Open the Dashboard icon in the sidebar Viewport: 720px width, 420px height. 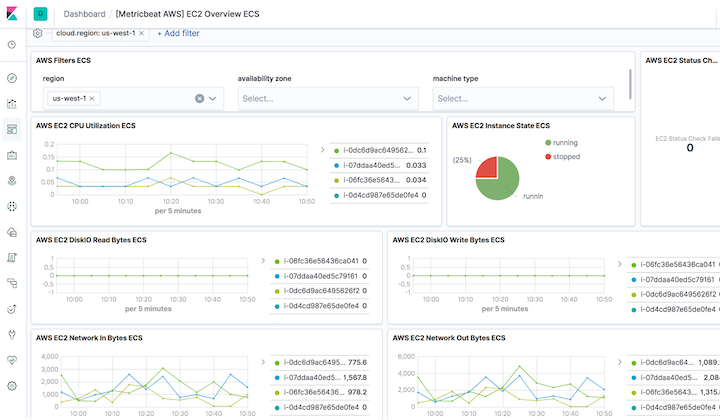(x=12, y=129)
